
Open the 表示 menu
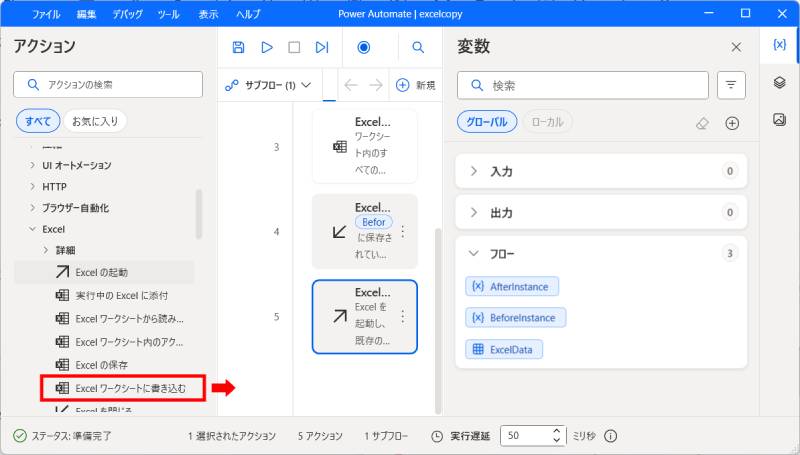pyautogui.click(x=208, y=14)
